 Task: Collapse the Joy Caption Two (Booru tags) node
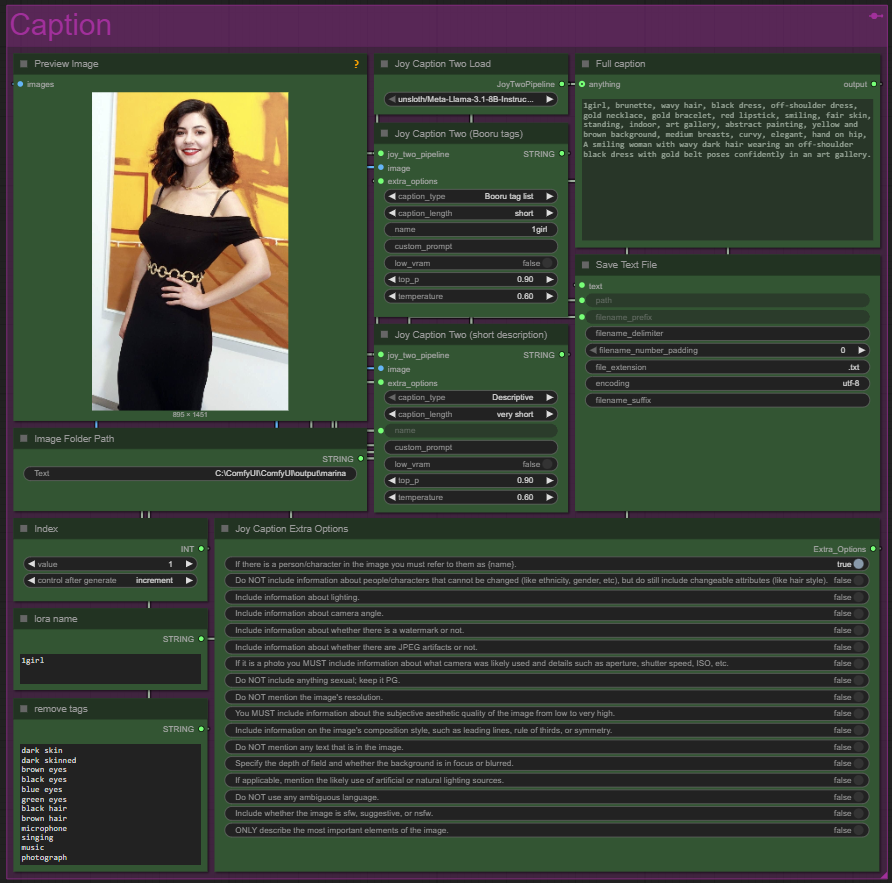click(385, 134)
